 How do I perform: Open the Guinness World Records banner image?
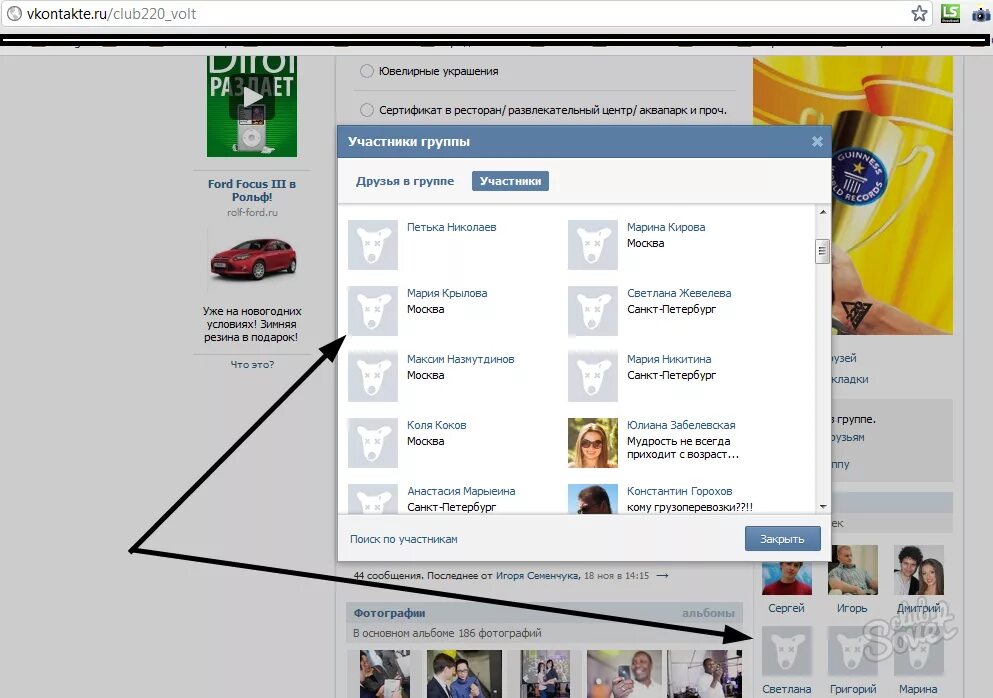pos(892,195)
